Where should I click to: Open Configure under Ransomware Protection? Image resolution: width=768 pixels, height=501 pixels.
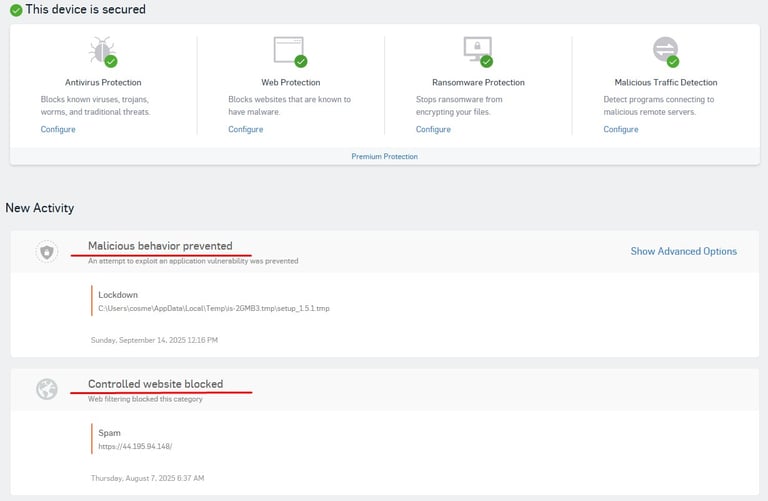coord(433,129)
